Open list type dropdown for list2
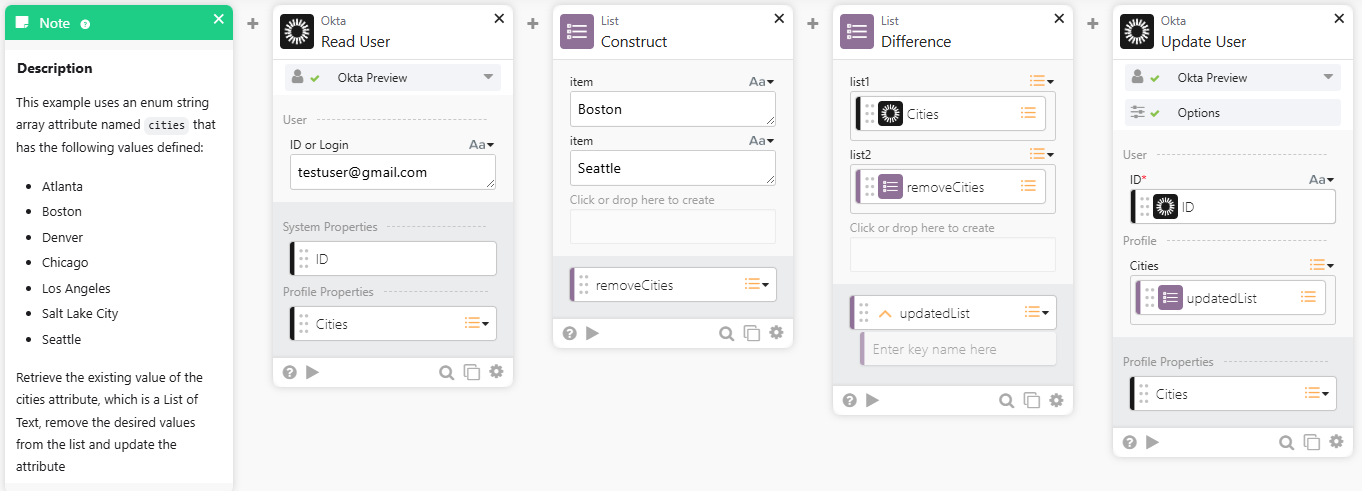The image size is (1362, 491). point(1042,154)
